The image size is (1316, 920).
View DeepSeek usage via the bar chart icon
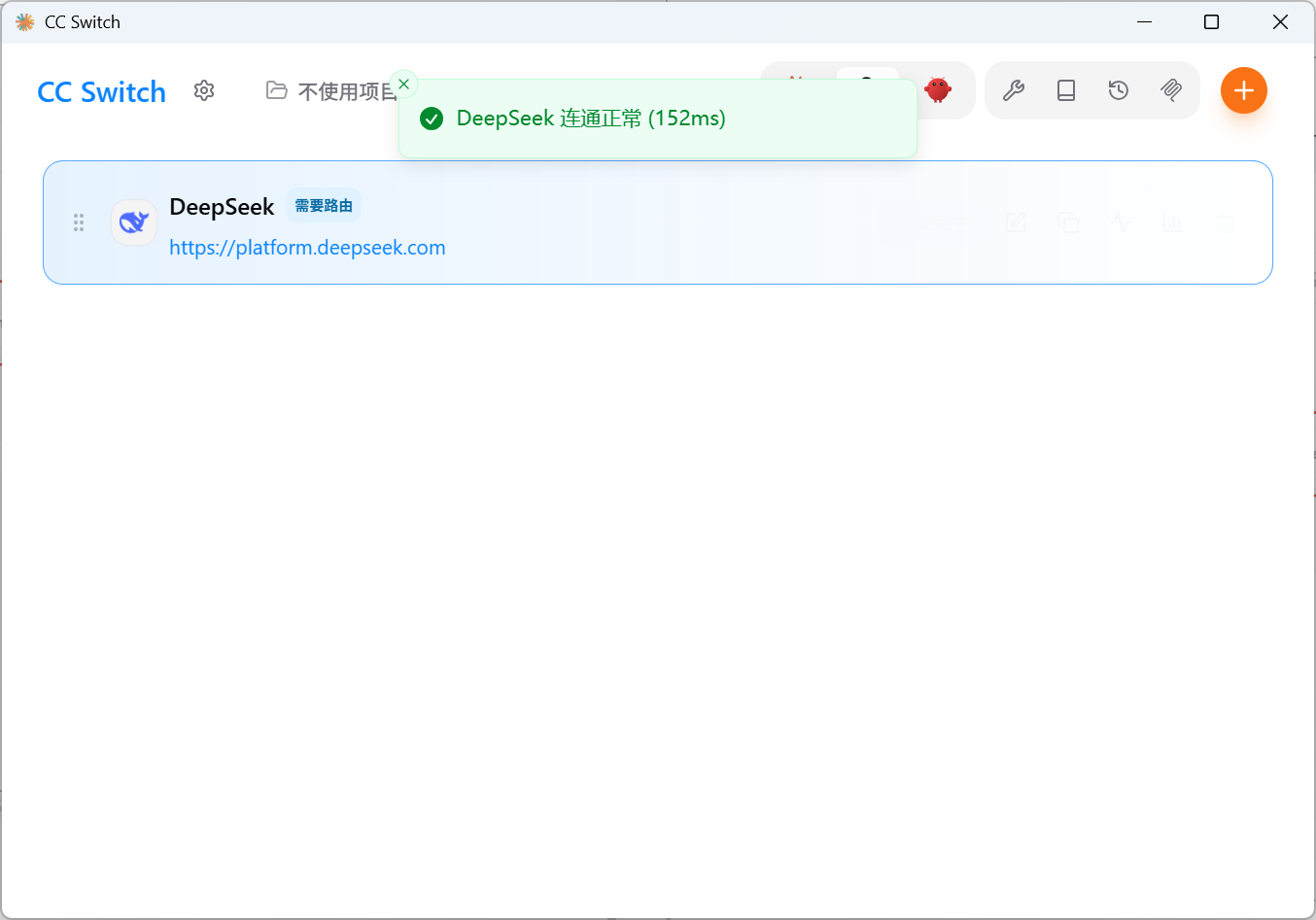click(x=1173, y=223)
